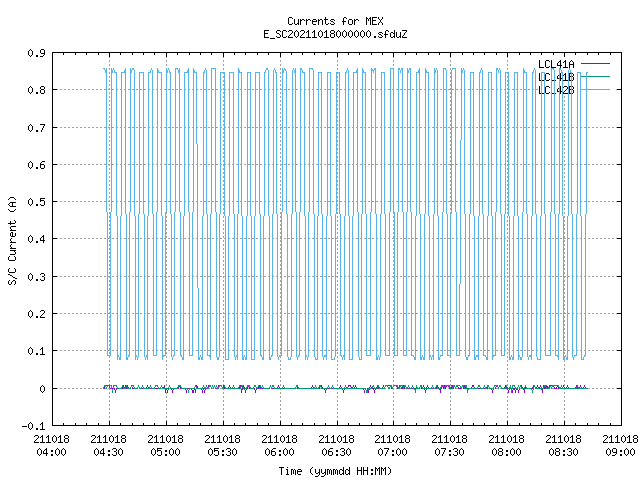
Task: Click the 211018 05:30 time tick label
Action: (x=222, y=446)
